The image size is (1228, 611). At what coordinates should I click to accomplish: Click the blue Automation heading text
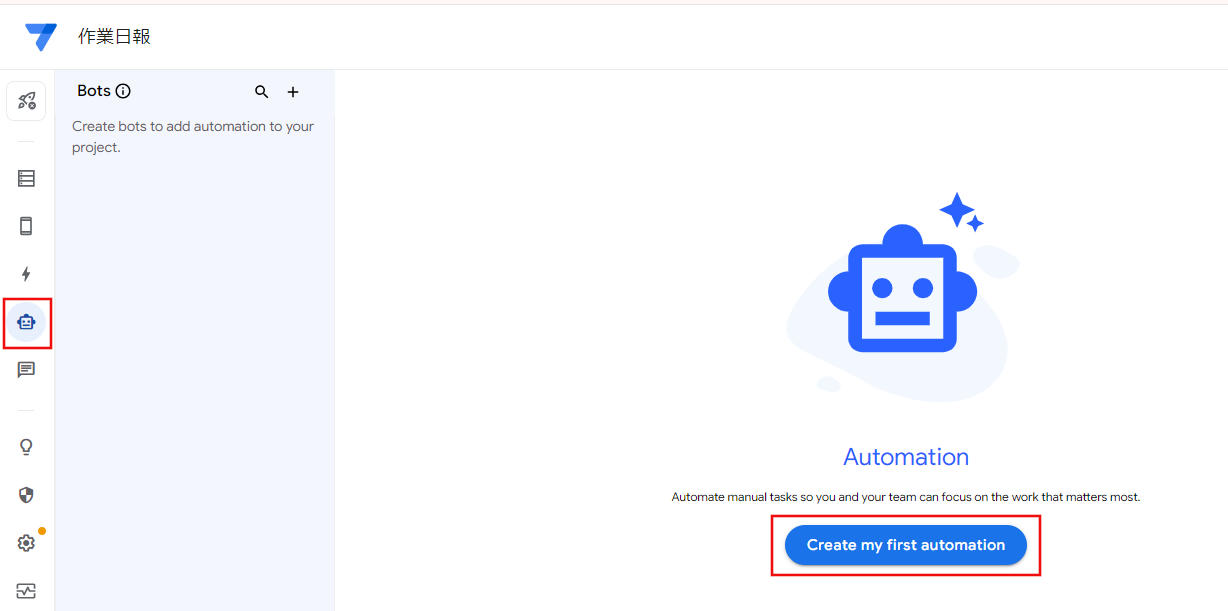pyautogui.click(x=905, y=456)
